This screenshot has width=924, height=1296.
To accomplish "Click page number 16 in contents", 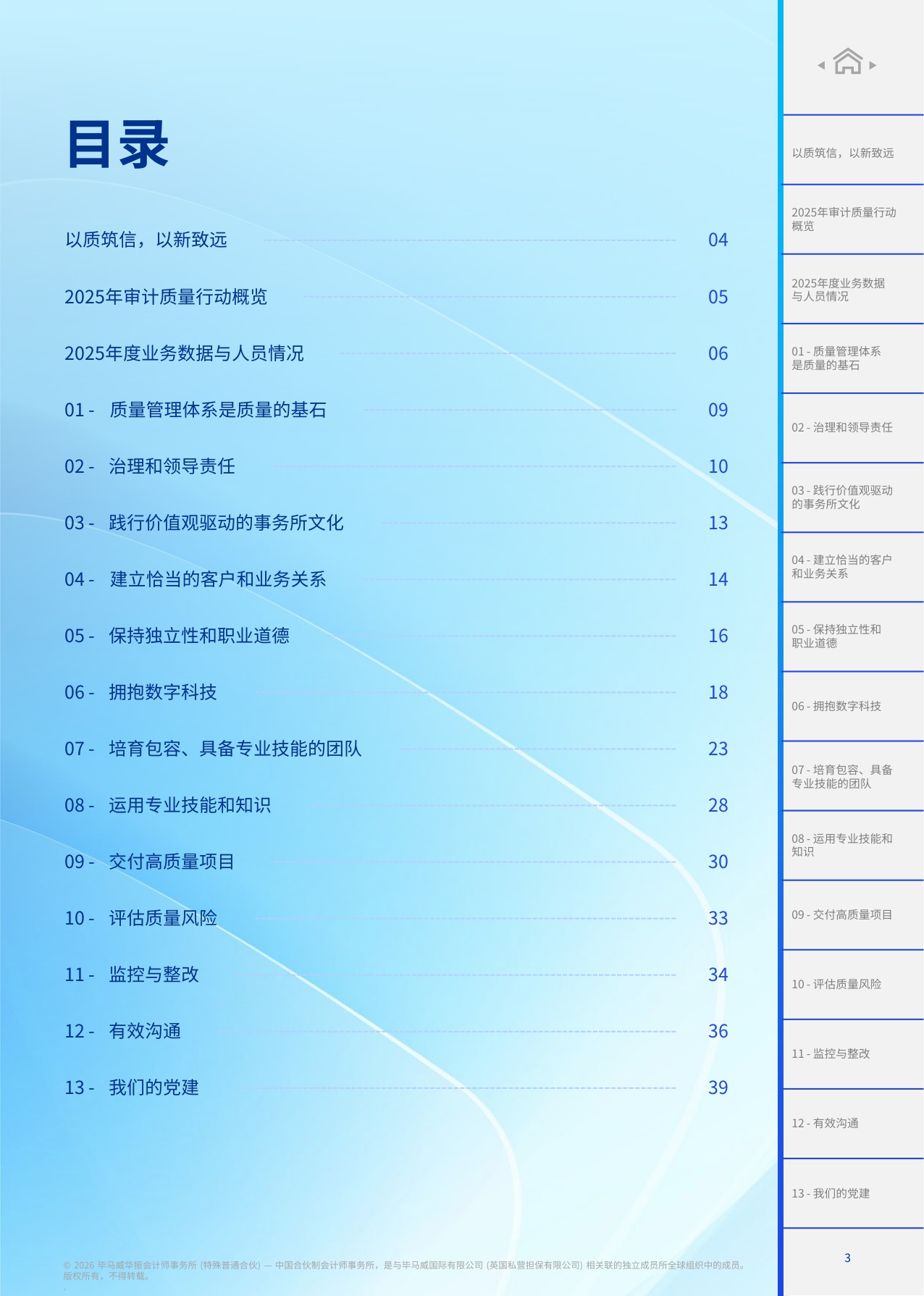I will coord(718,636).
